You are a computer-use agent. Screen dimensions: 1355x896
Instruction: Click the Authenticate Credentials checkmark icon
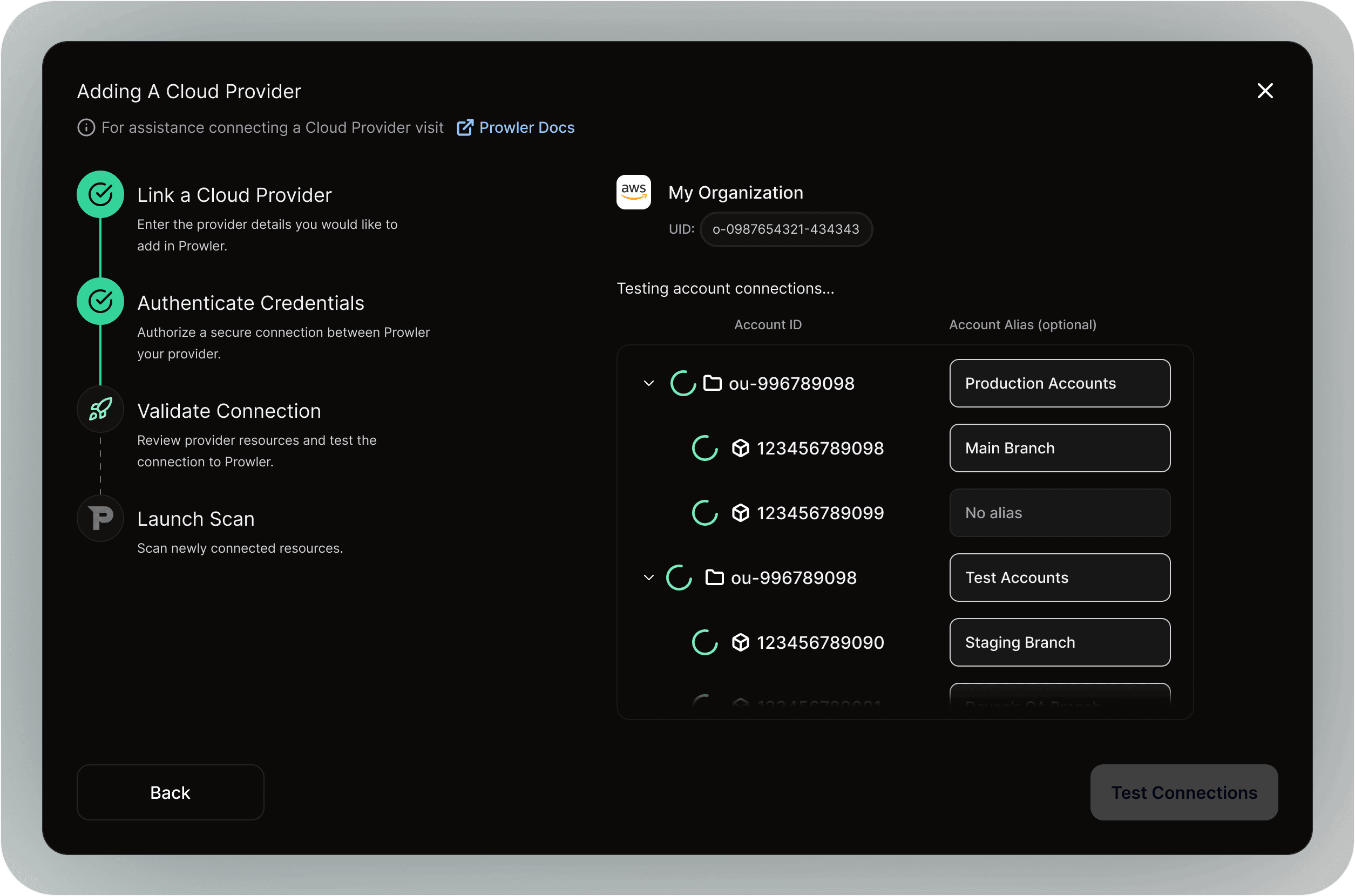100,301
